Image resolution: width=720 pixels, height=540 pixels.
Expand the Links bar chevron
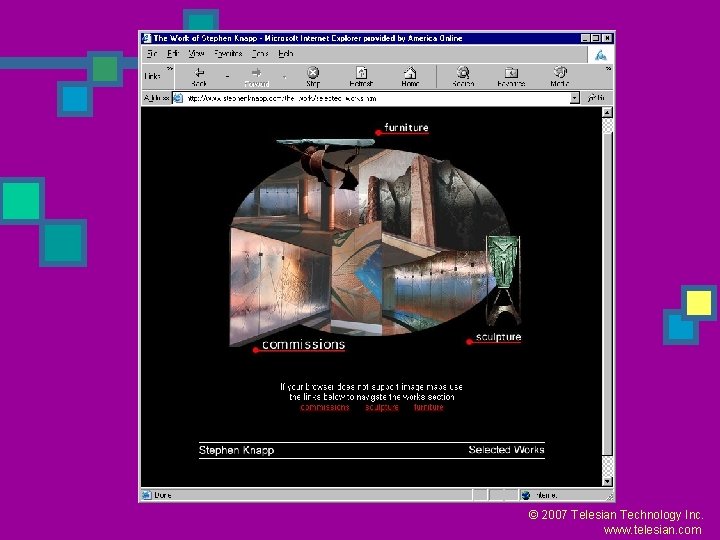pos(170,69)
